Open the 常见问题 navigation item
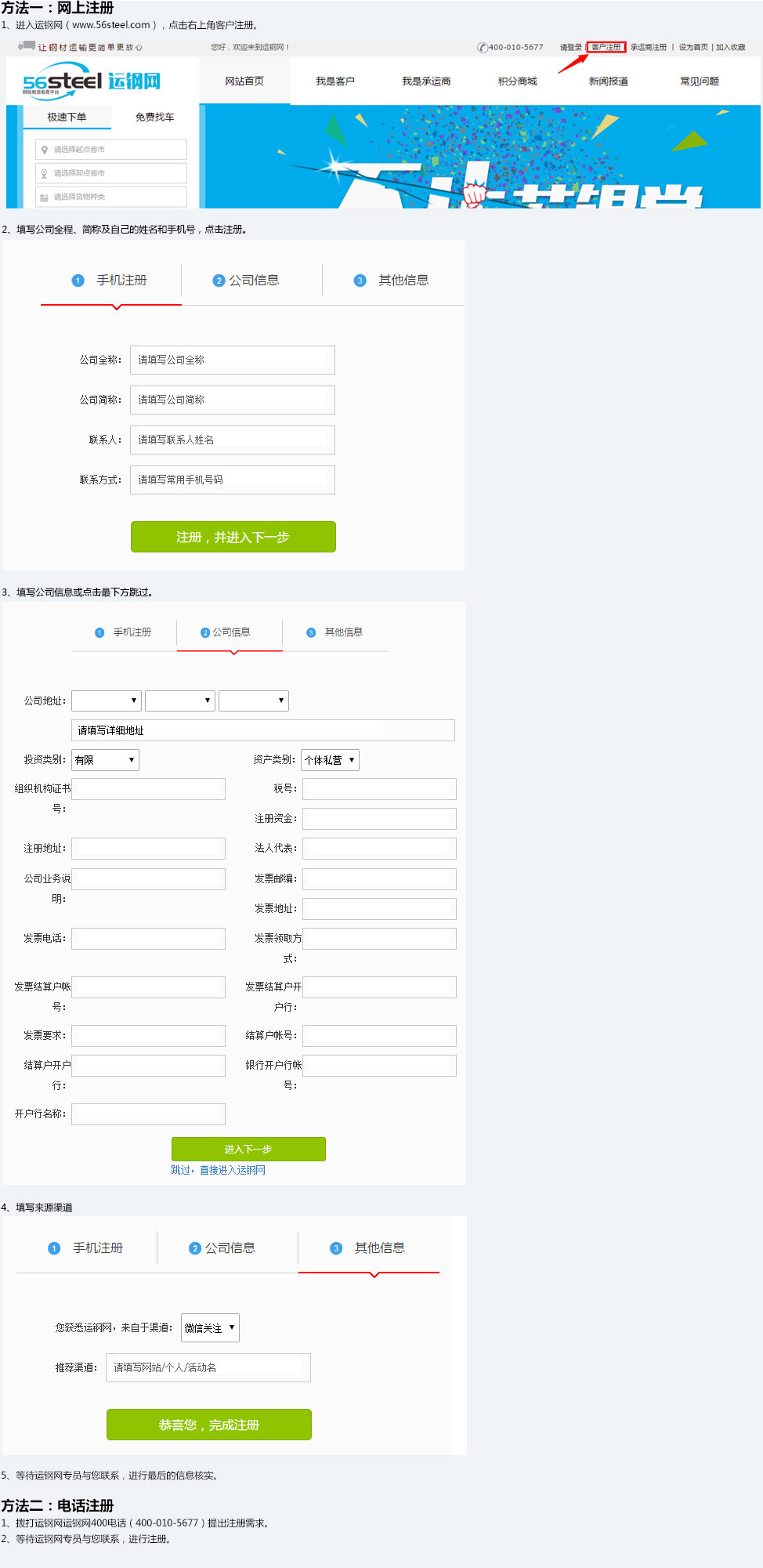Viewport: 763px width, 1568px height. [x=700, y=81]
